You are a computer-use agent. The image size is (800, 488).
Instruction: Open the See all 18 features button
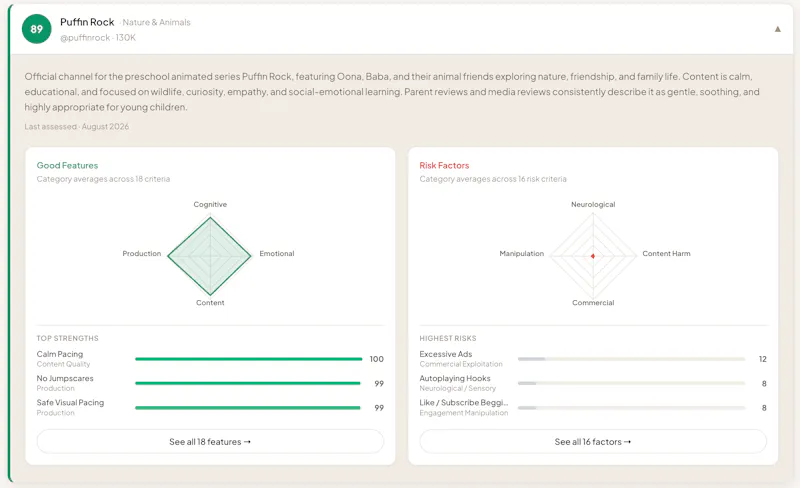tap(210, 442)
